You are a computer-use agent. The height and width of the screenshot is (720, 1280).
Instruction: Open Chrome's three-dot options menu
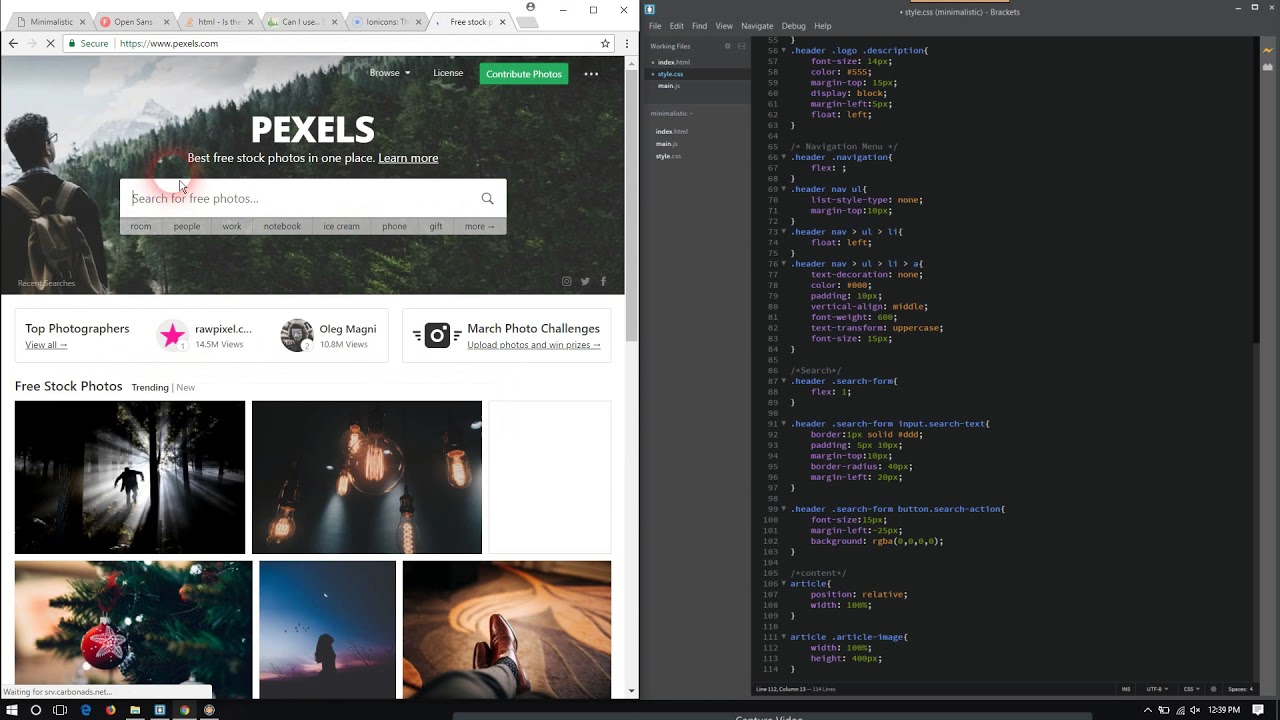[627, 43]
